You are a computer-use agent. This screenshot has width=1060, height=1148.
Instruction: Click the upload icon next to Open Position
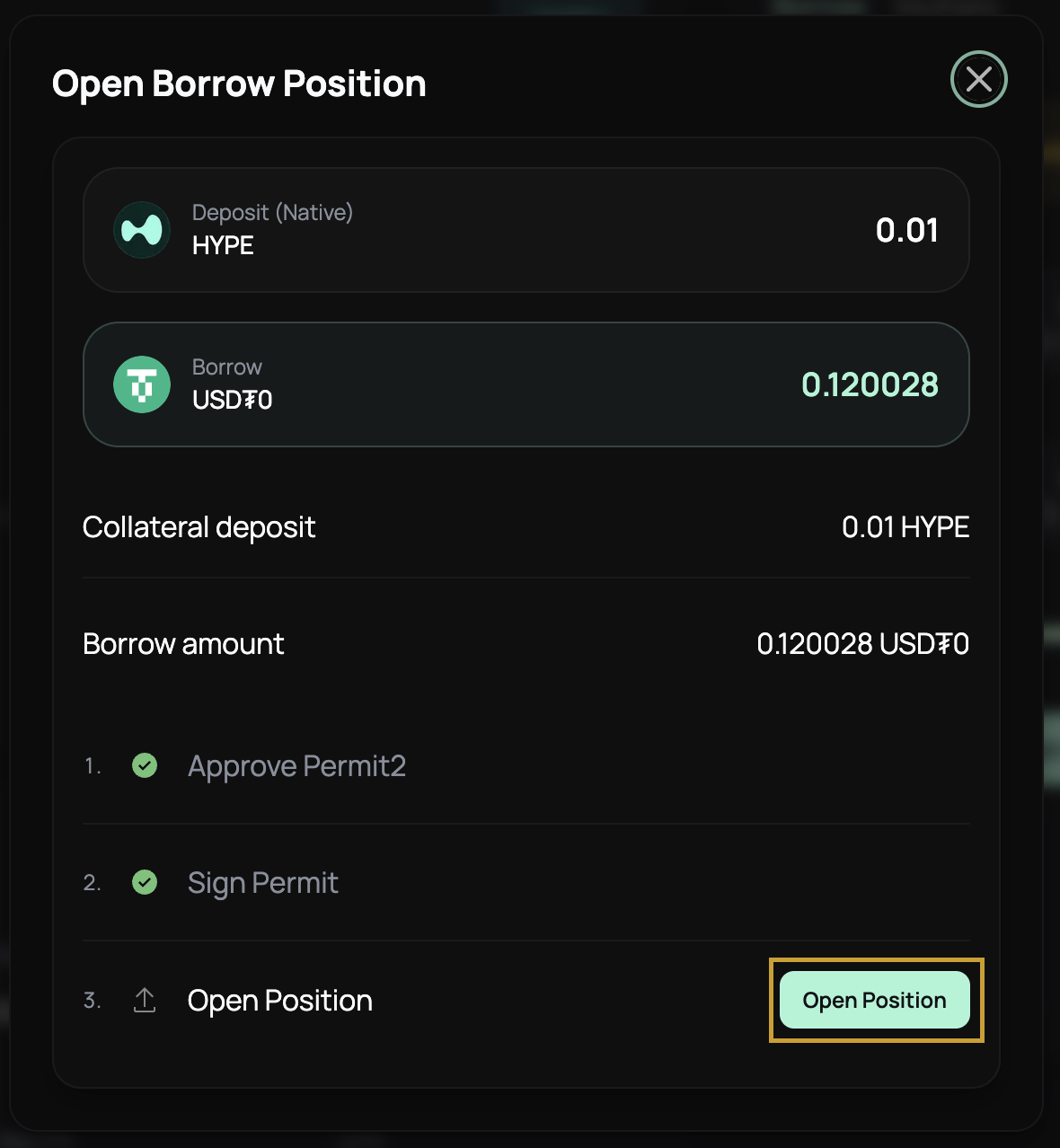point(144,999)
